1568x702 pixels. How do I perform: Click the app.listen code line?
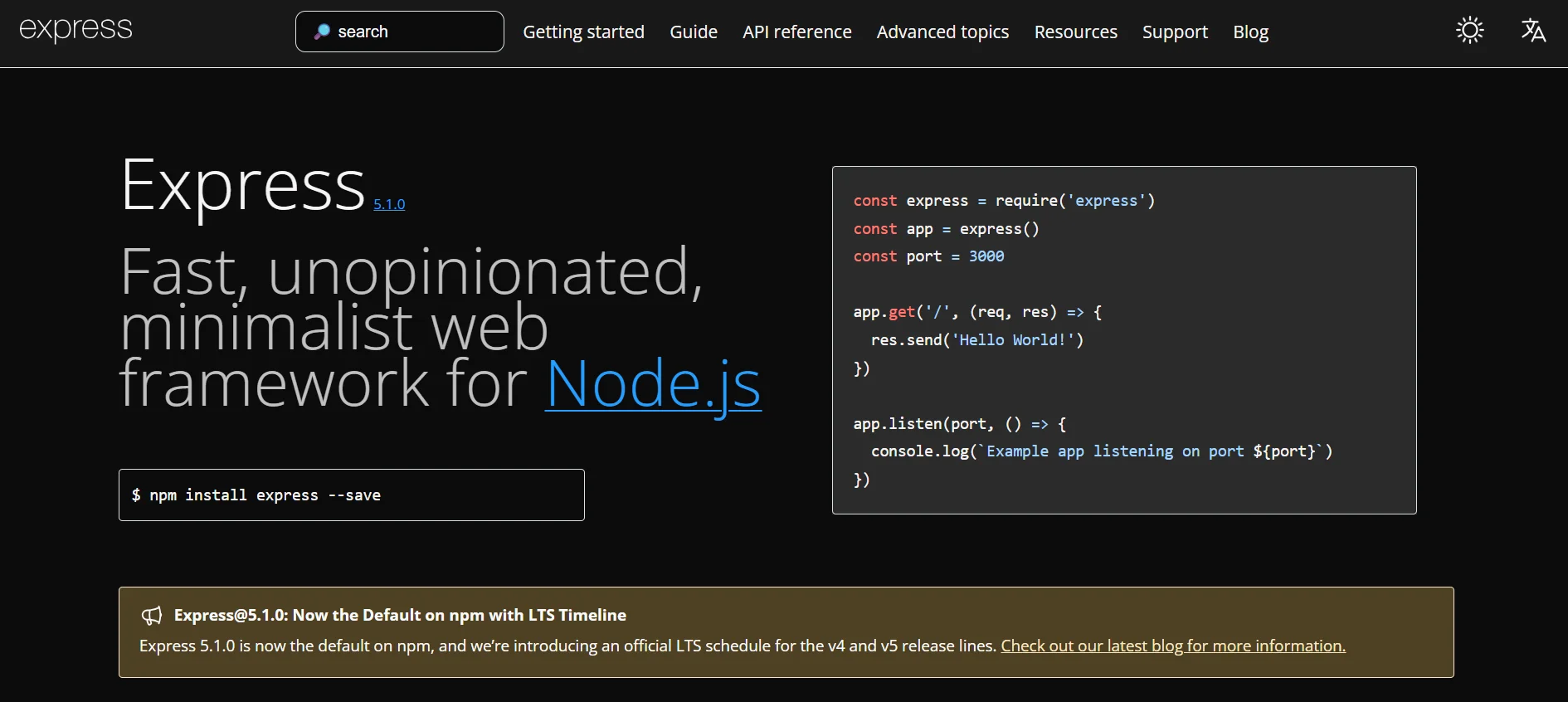pyautogui.click(x=960, y=424)
